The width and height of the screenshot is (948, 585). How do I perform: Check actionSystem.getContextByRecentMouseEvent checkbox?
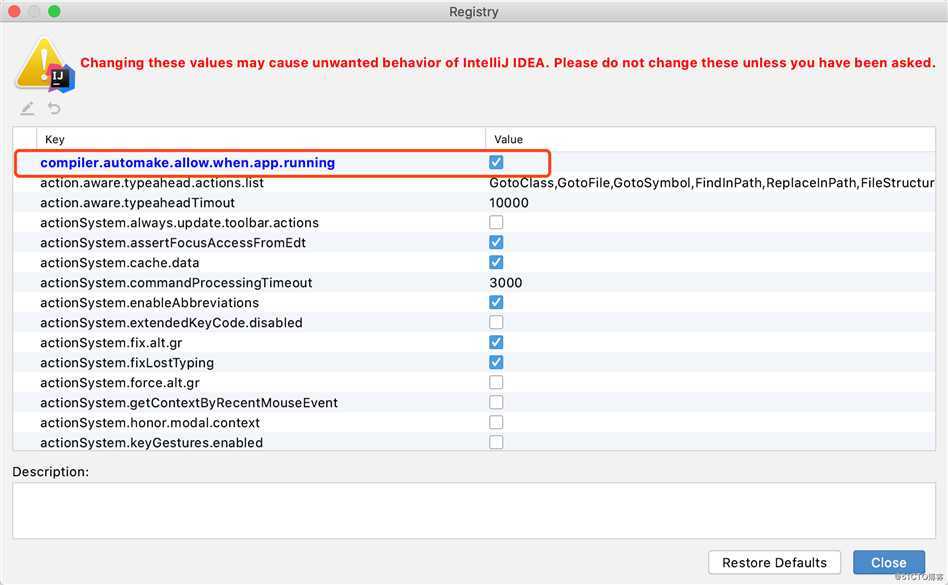496,402
